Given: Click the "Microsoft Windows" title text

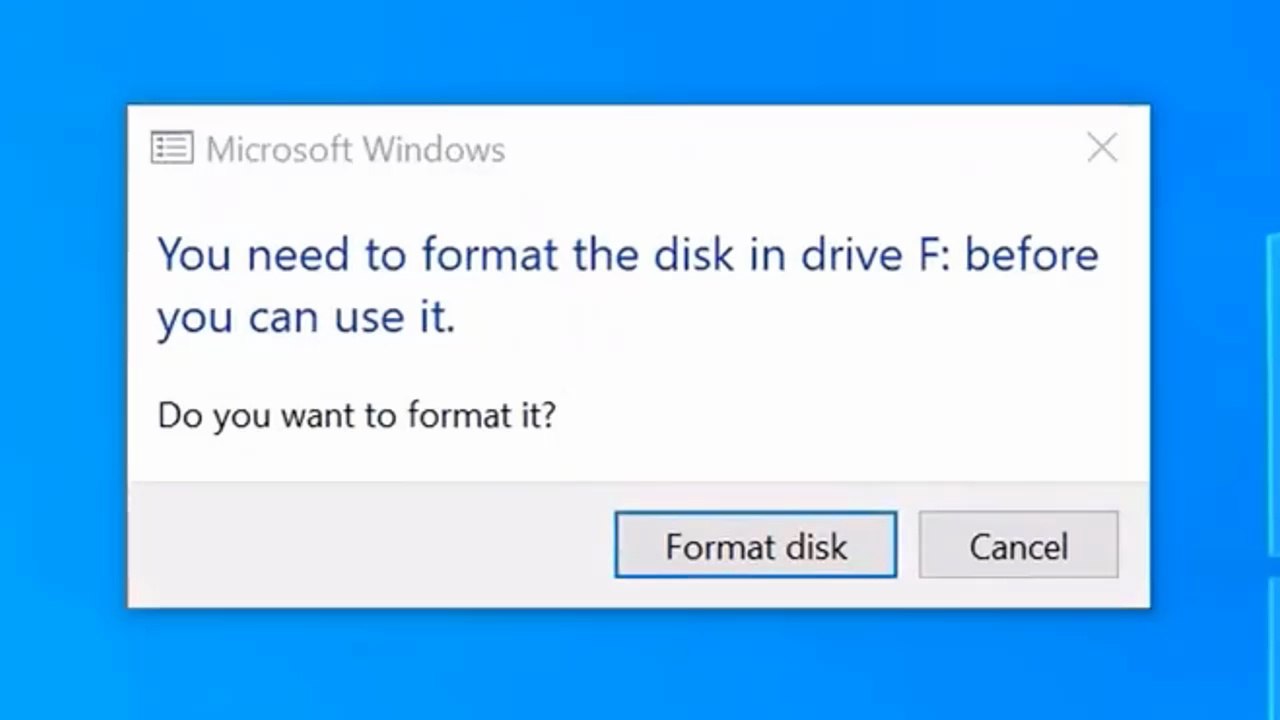Looking at the screenshot, I should [x=355, y=150].
